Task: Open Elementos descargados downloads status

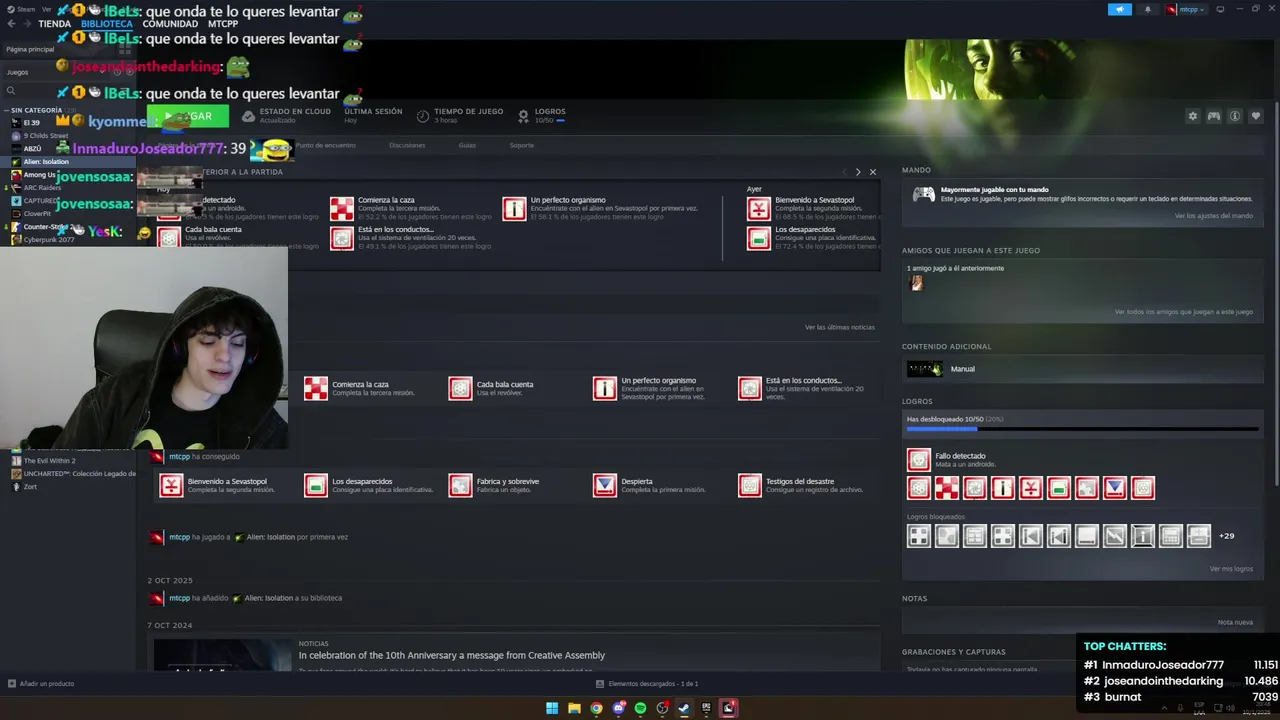Action: 646,684
